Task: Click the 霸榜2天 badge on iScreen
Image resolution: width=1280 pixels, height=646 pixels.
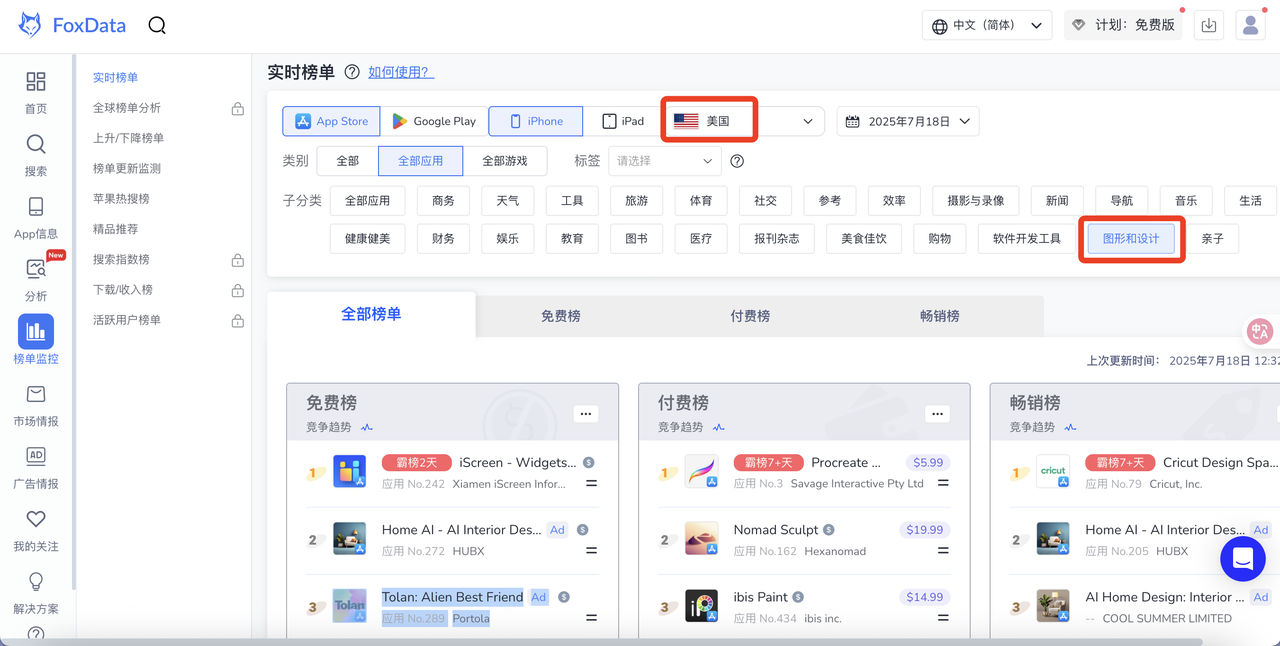Action: [417, 463]
